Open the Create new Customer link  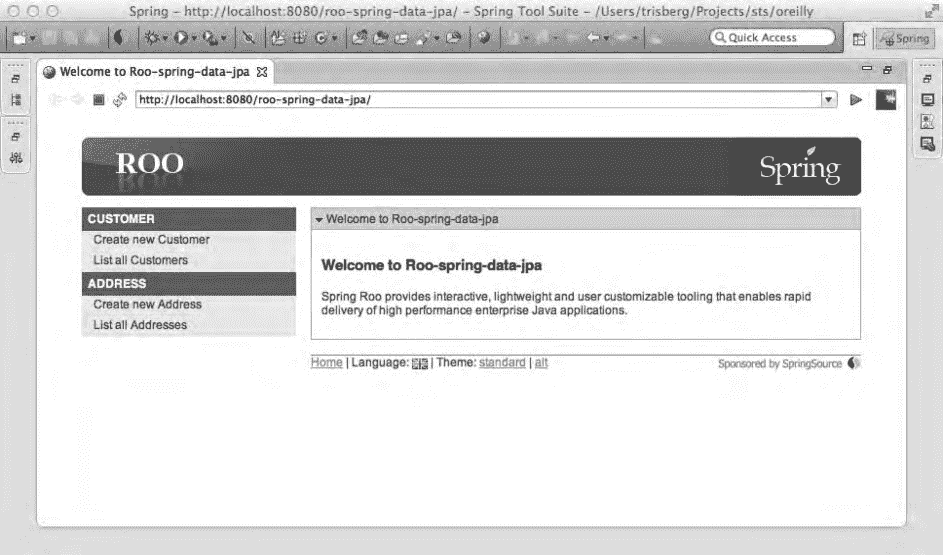(x=151, y=240)
